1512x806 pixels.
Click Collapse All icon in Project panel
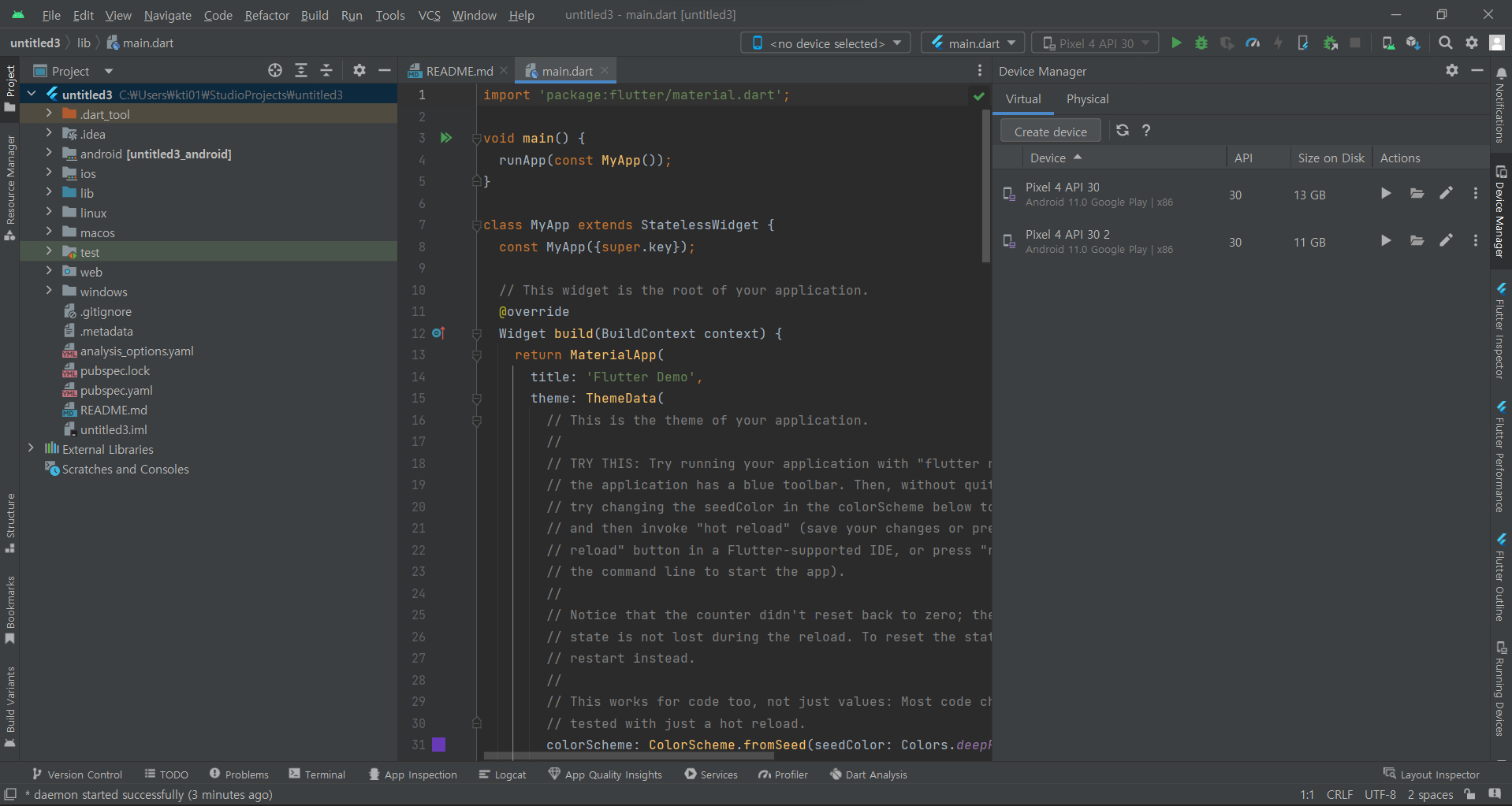[326, 71]
